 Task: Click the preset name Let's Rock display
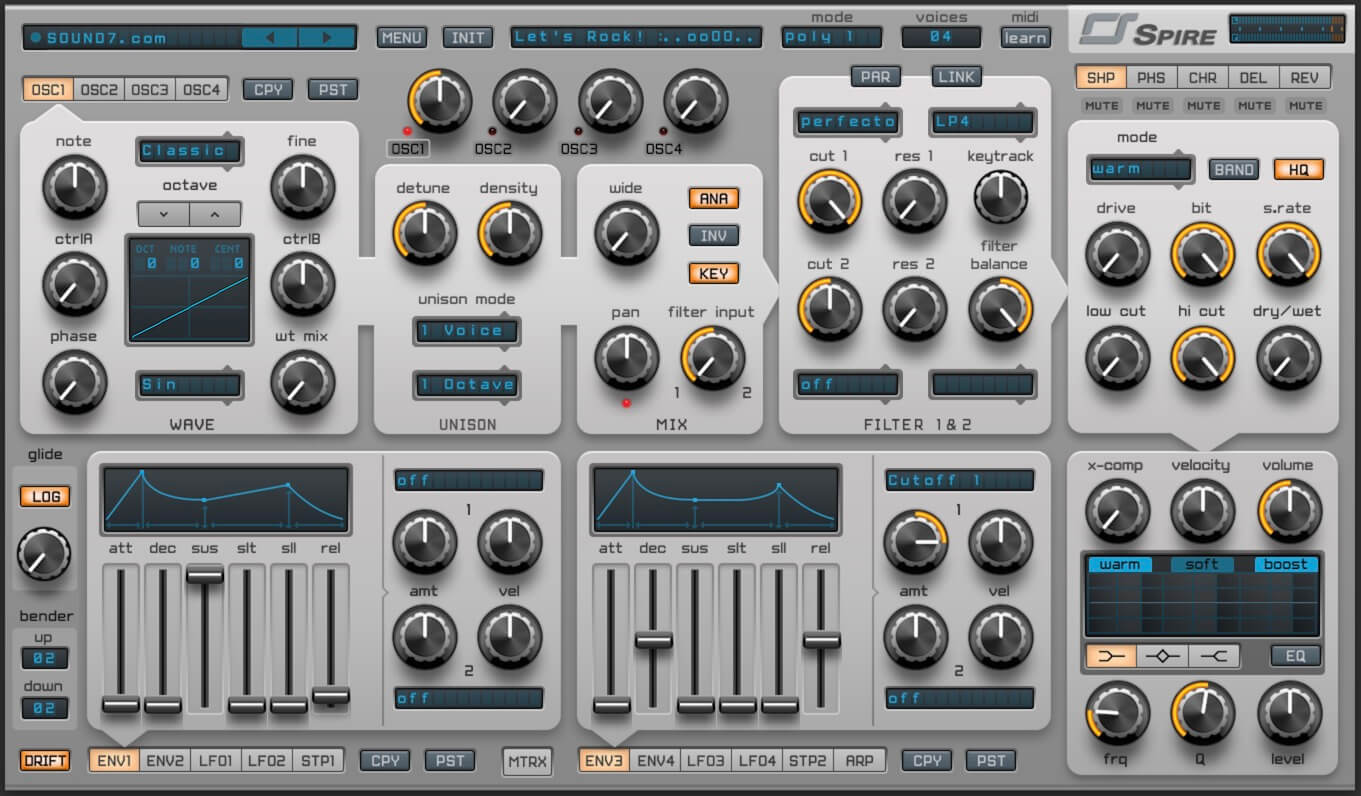pyautogui.click(x=637, y=38)
